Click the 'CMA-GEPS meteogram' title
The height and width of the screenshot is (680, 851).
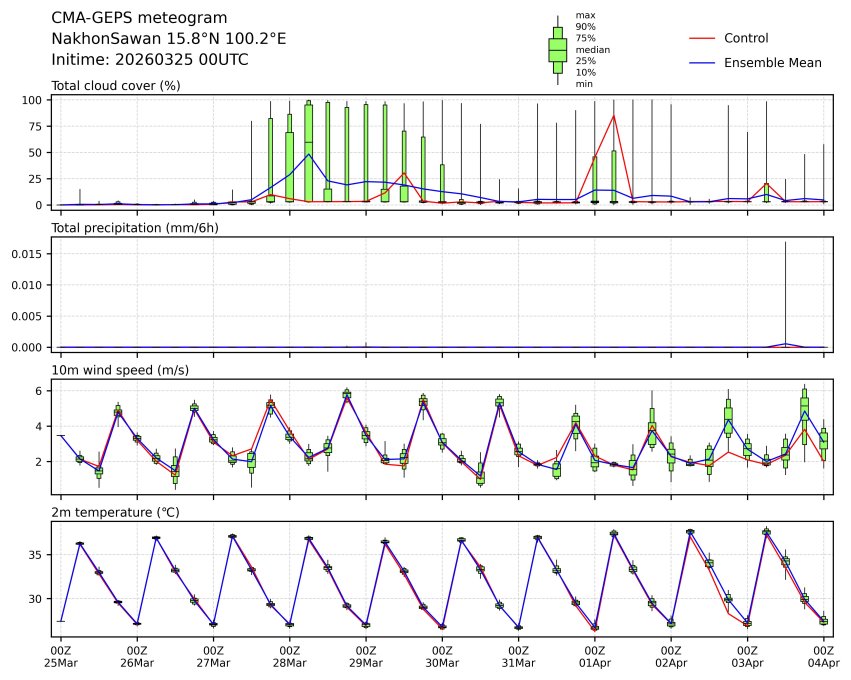139,19
